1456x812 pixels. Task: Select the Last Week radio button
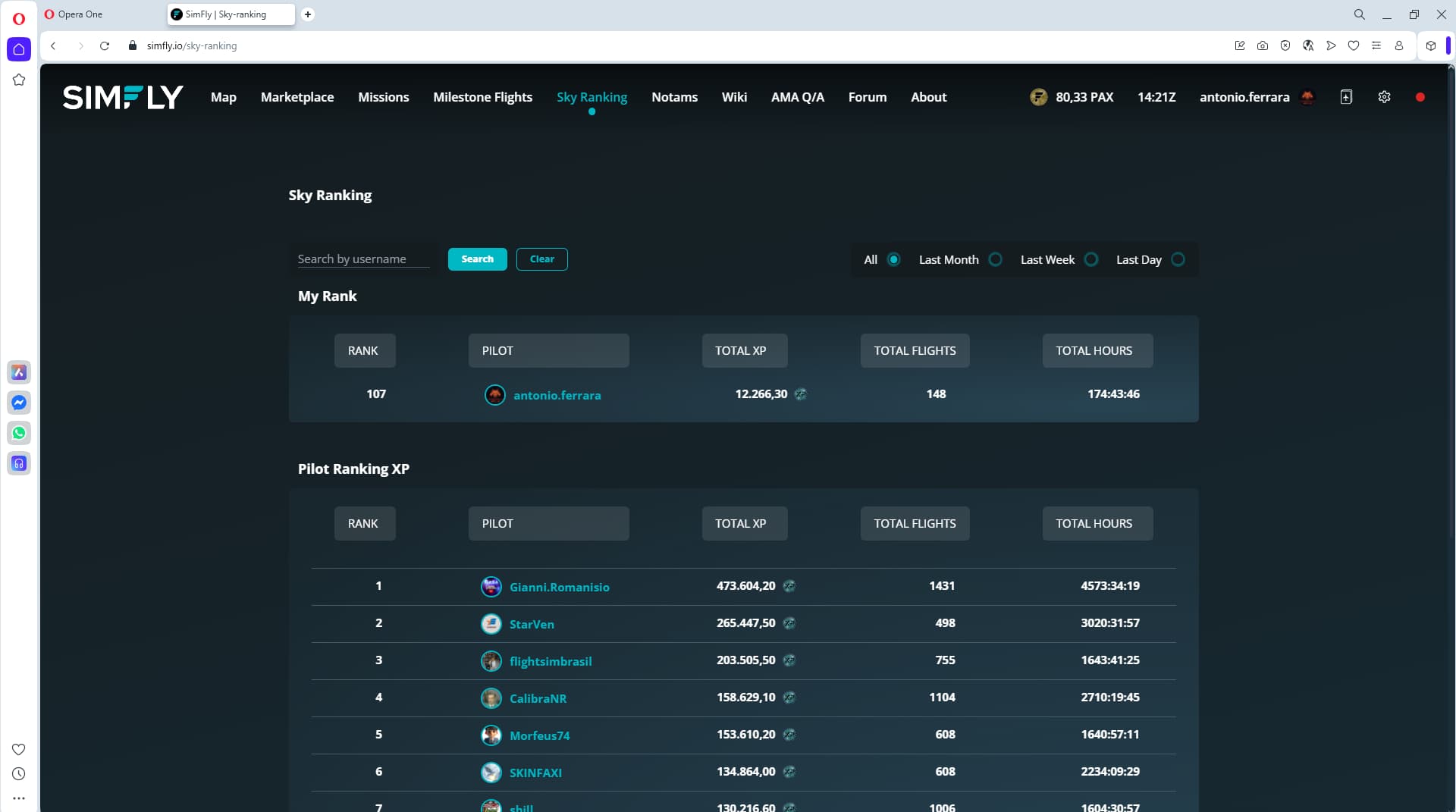(x=1091, y=259)
